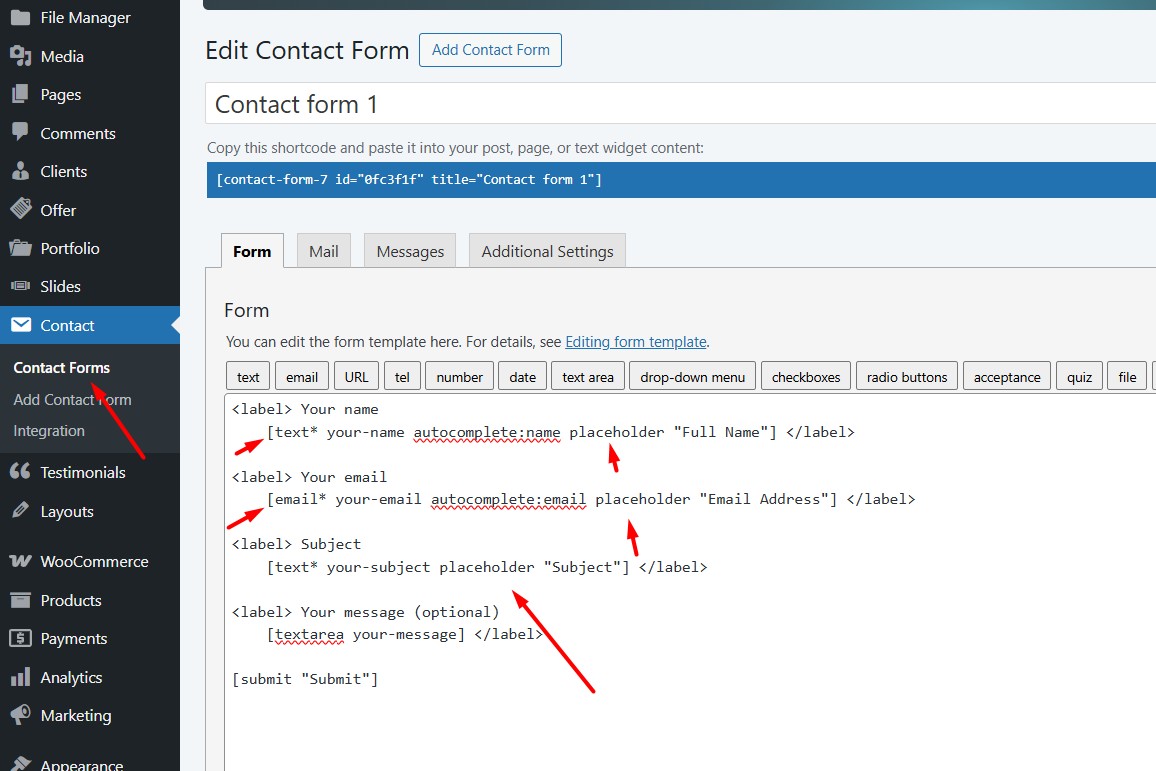The image size is (1156, 771).
Task: Switch to the Messages tab
Action: pyautogui.click(x=410, y=251)
